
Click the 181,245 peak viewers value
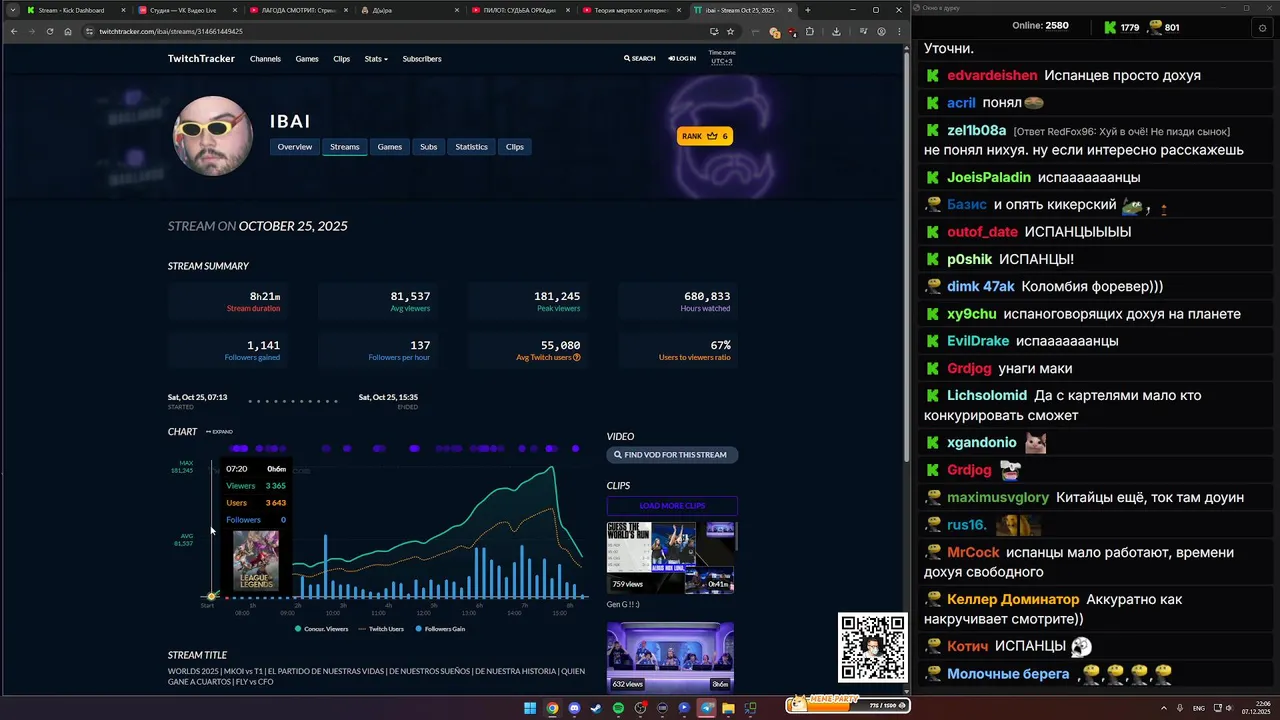click(557, 297)
